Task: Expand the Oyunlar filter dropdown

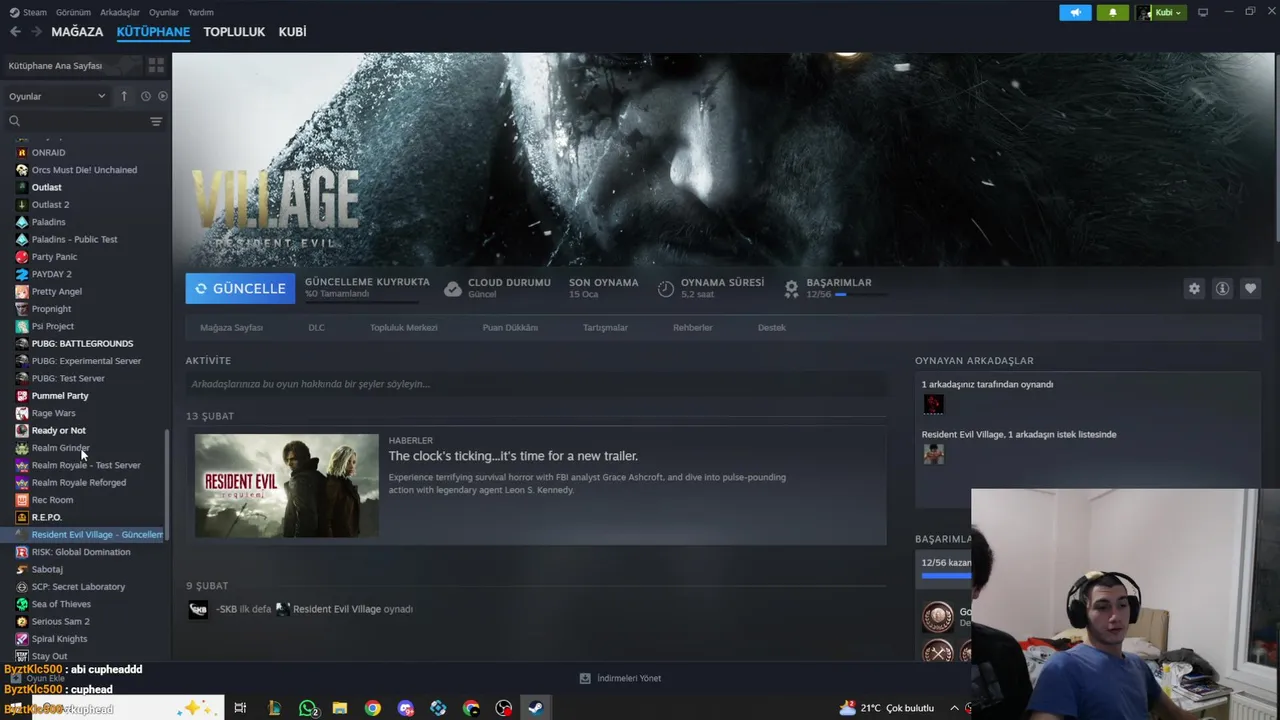Action: pos(57,96)
